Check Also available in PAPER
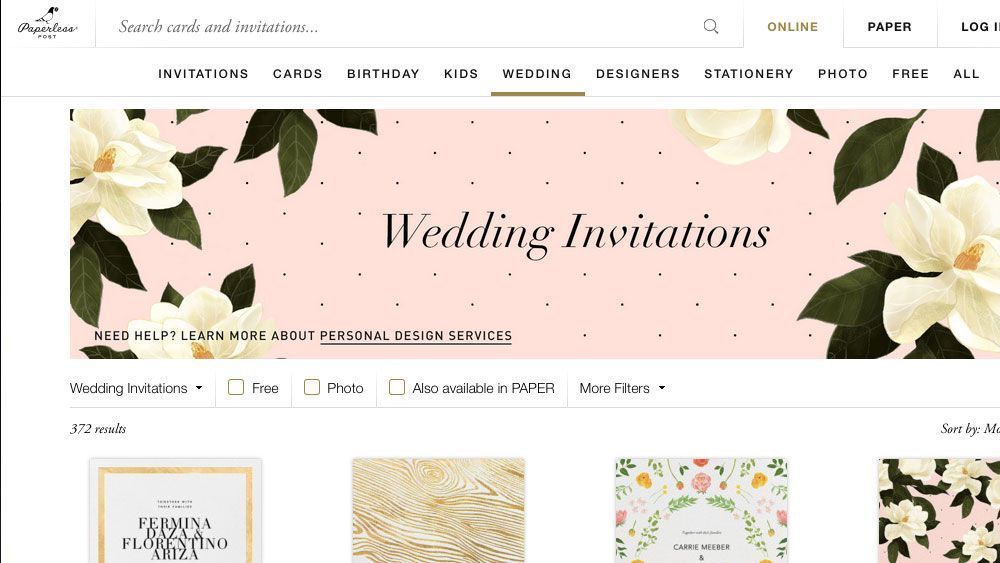 pyautogui.click(x=397, y=387)
